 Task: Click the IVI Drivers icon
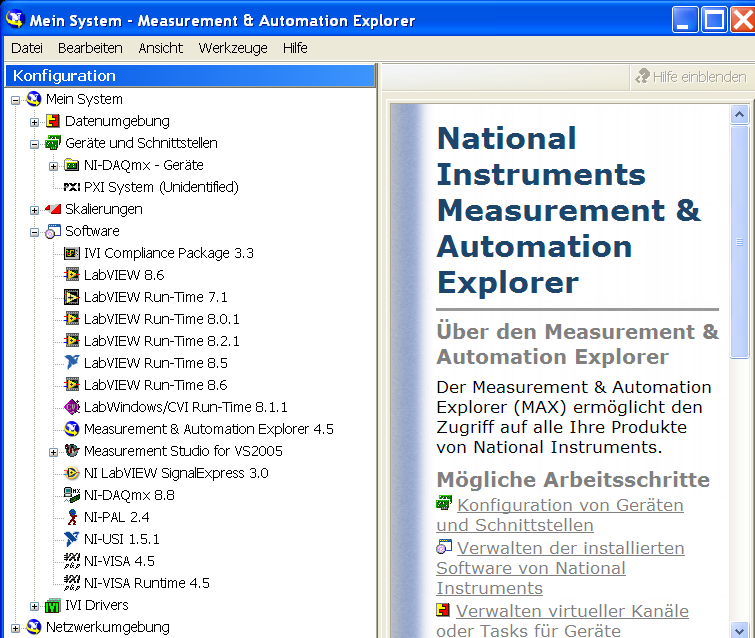pos(52,605)
